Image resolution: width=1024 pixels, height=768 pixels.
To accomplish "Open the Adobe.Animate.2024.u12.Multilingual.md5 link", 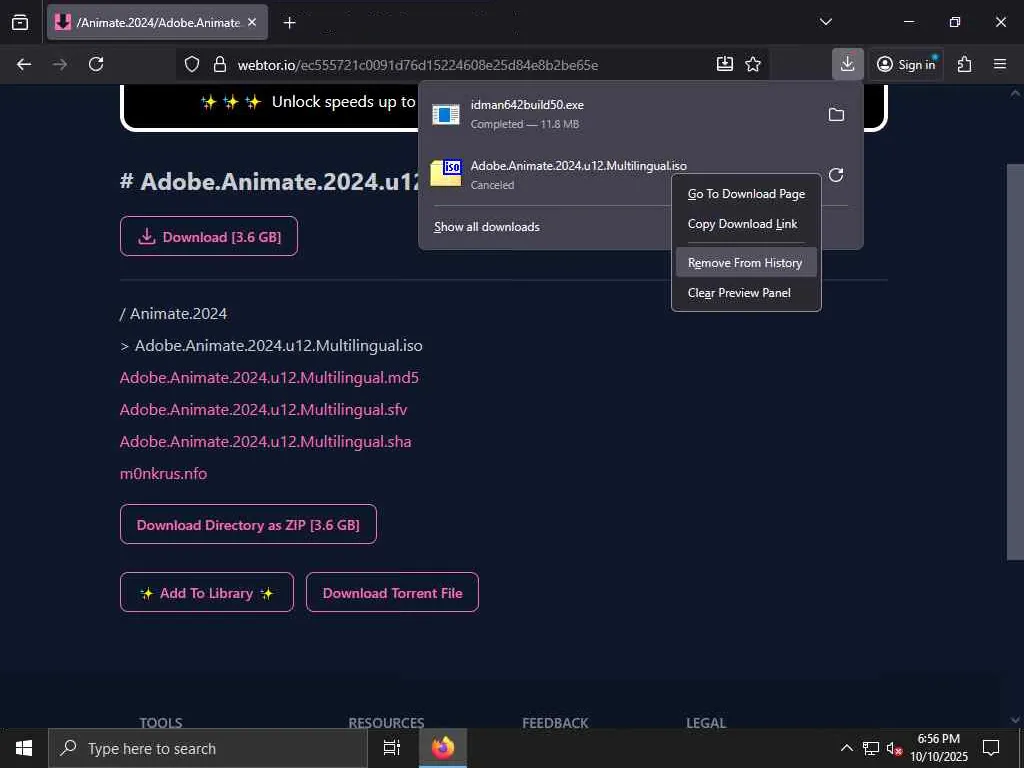I will pyautogui.click(x=269, y=377).
